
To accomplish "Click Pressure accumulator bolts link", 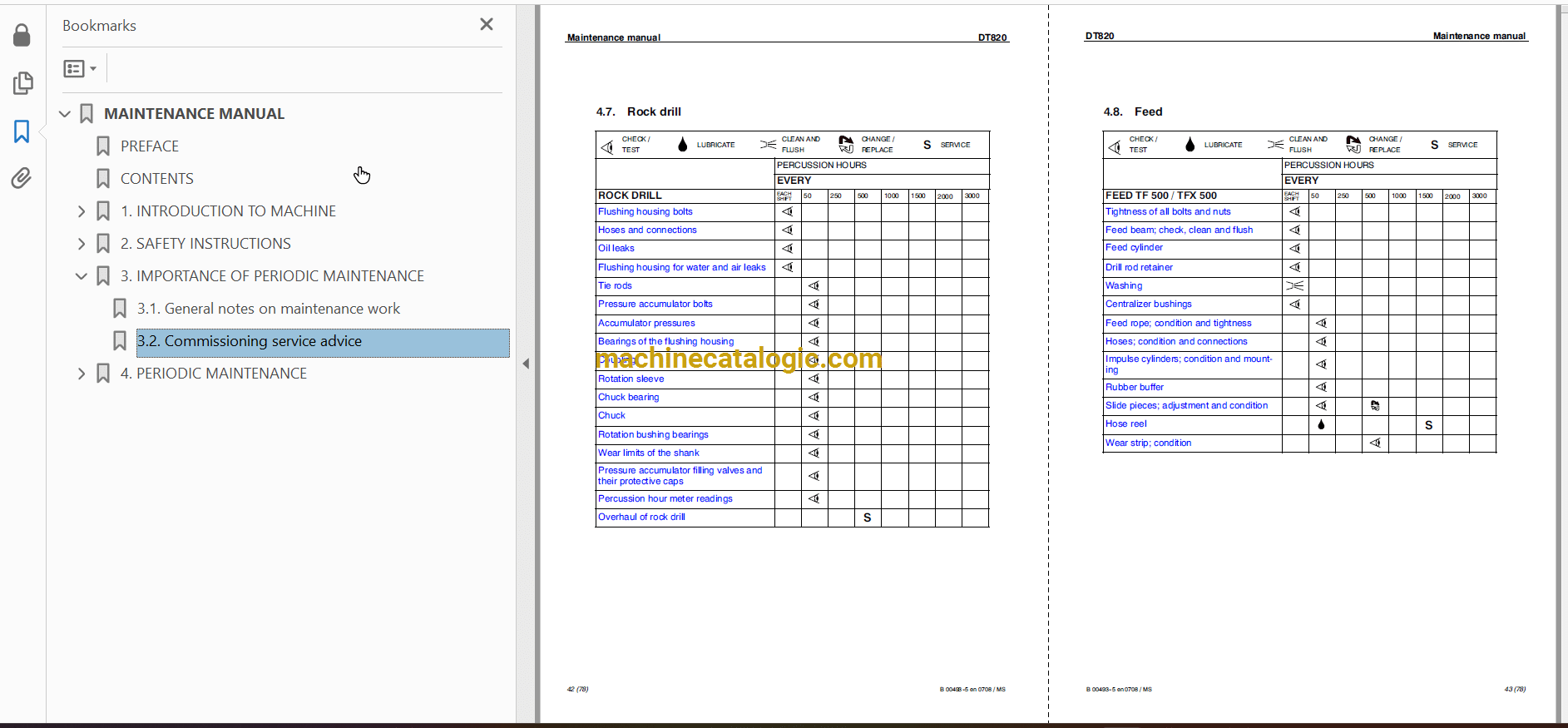I will (x=655, y=304).
